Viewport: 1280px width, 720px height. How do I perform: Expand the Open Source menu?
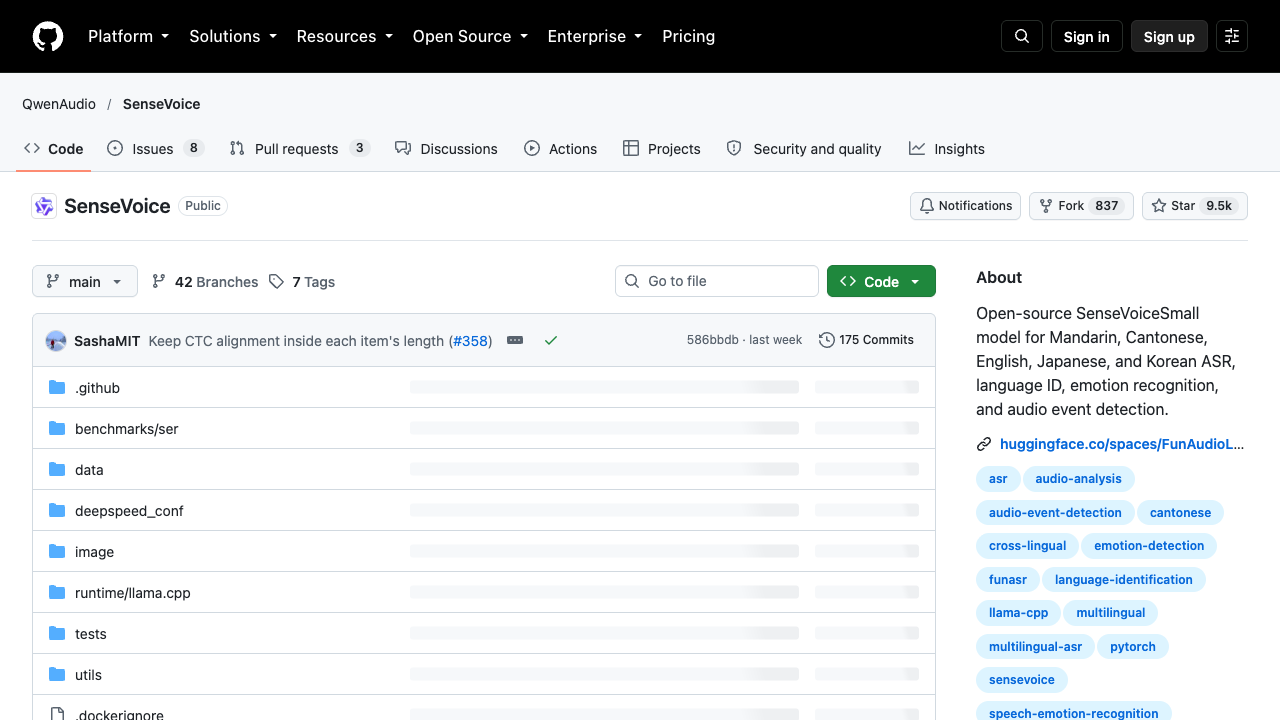tap(470, 36)
